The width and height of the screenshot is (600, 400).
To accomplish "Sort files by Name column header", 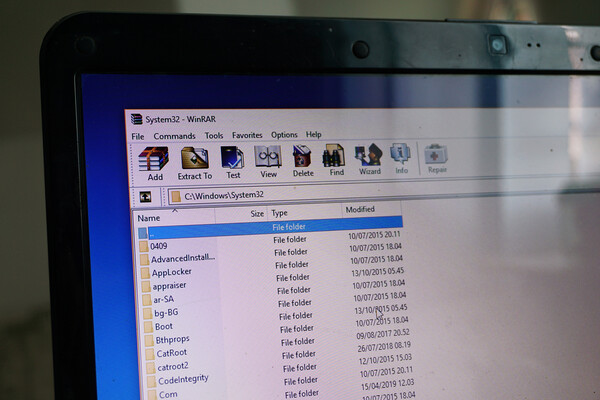I will (x=149, y=217).
